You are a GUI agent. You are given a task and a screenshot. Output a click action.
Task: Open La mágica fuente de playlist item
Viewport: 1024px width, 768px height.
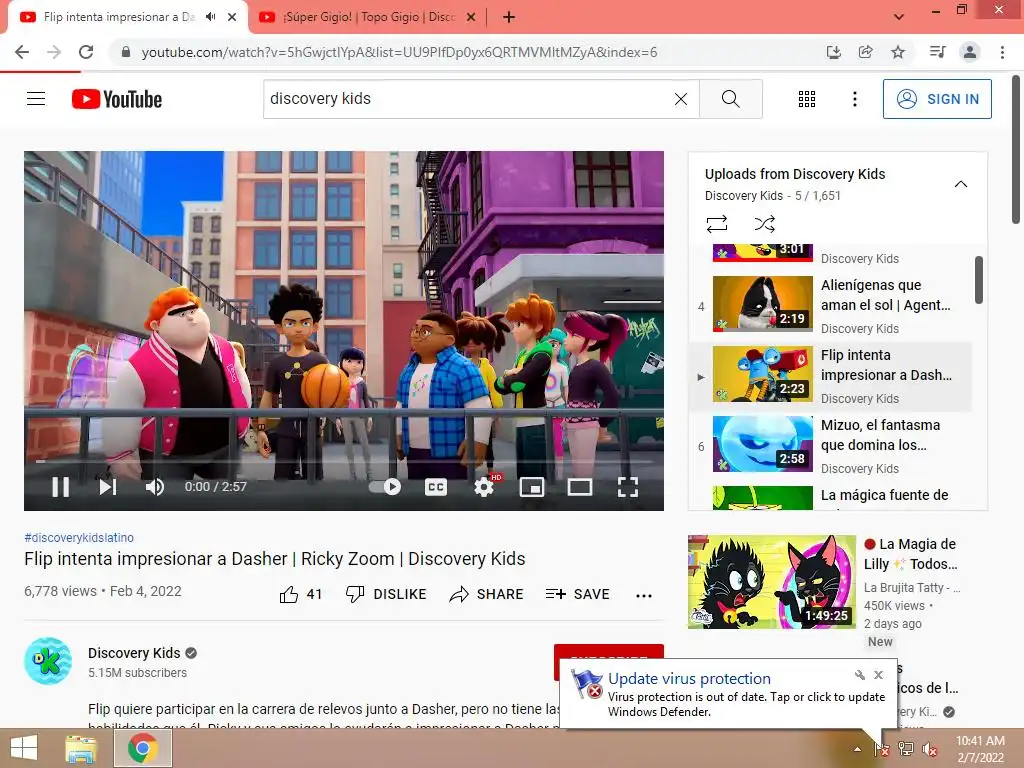(831, 497)
